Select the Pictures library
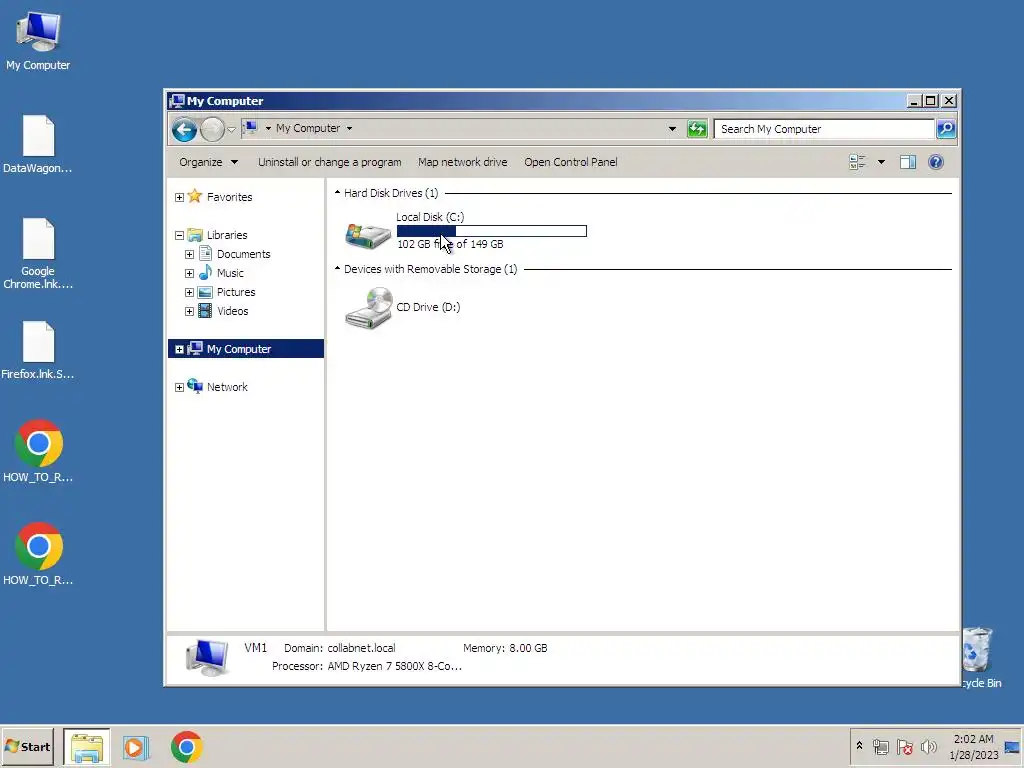The height and width of the screenshot is (768, 1024). click(x=235, y=292)
